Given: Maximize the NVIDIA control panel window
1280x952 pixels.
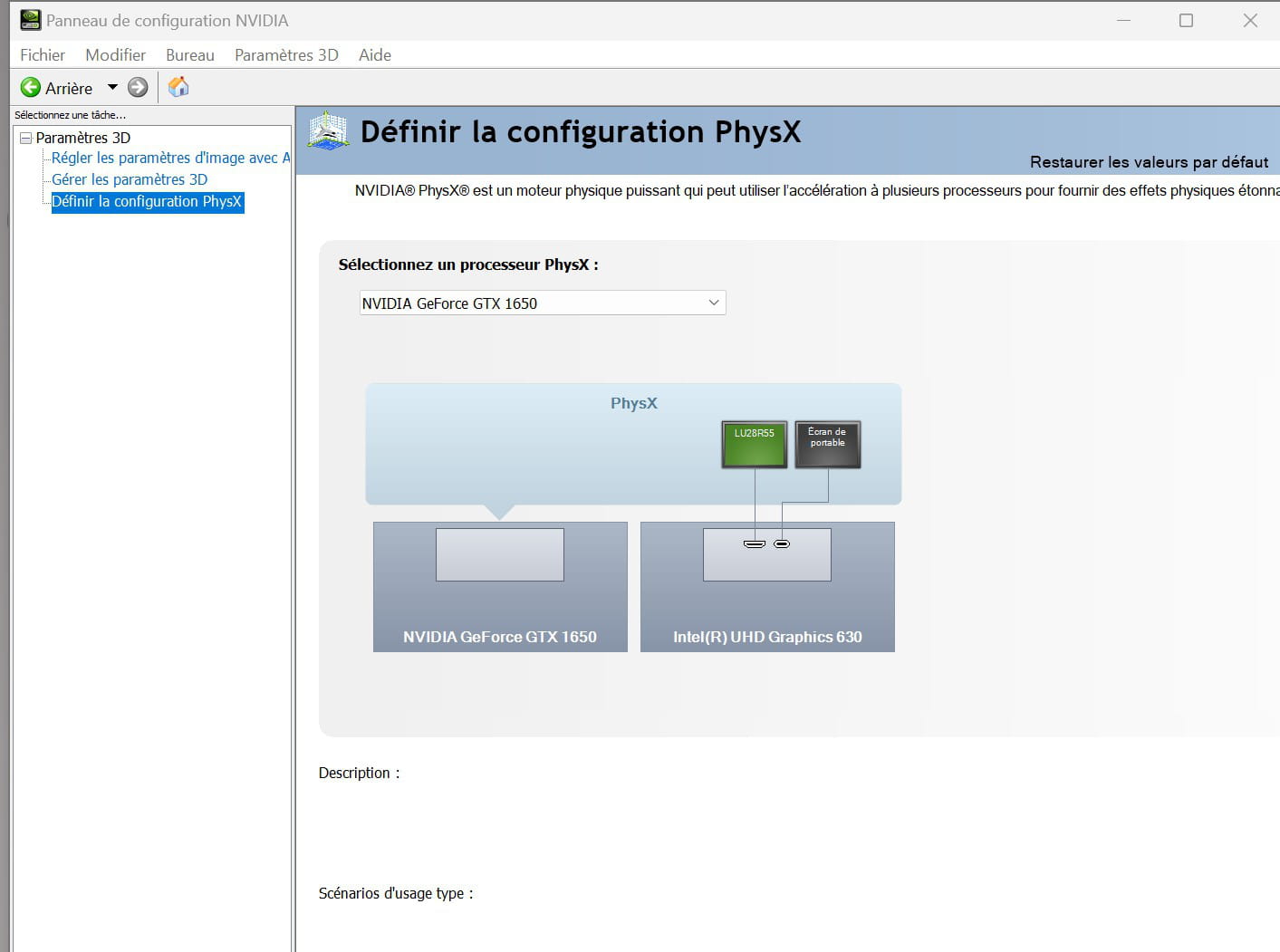Looking at the screenshot, I should [1186, 20].
